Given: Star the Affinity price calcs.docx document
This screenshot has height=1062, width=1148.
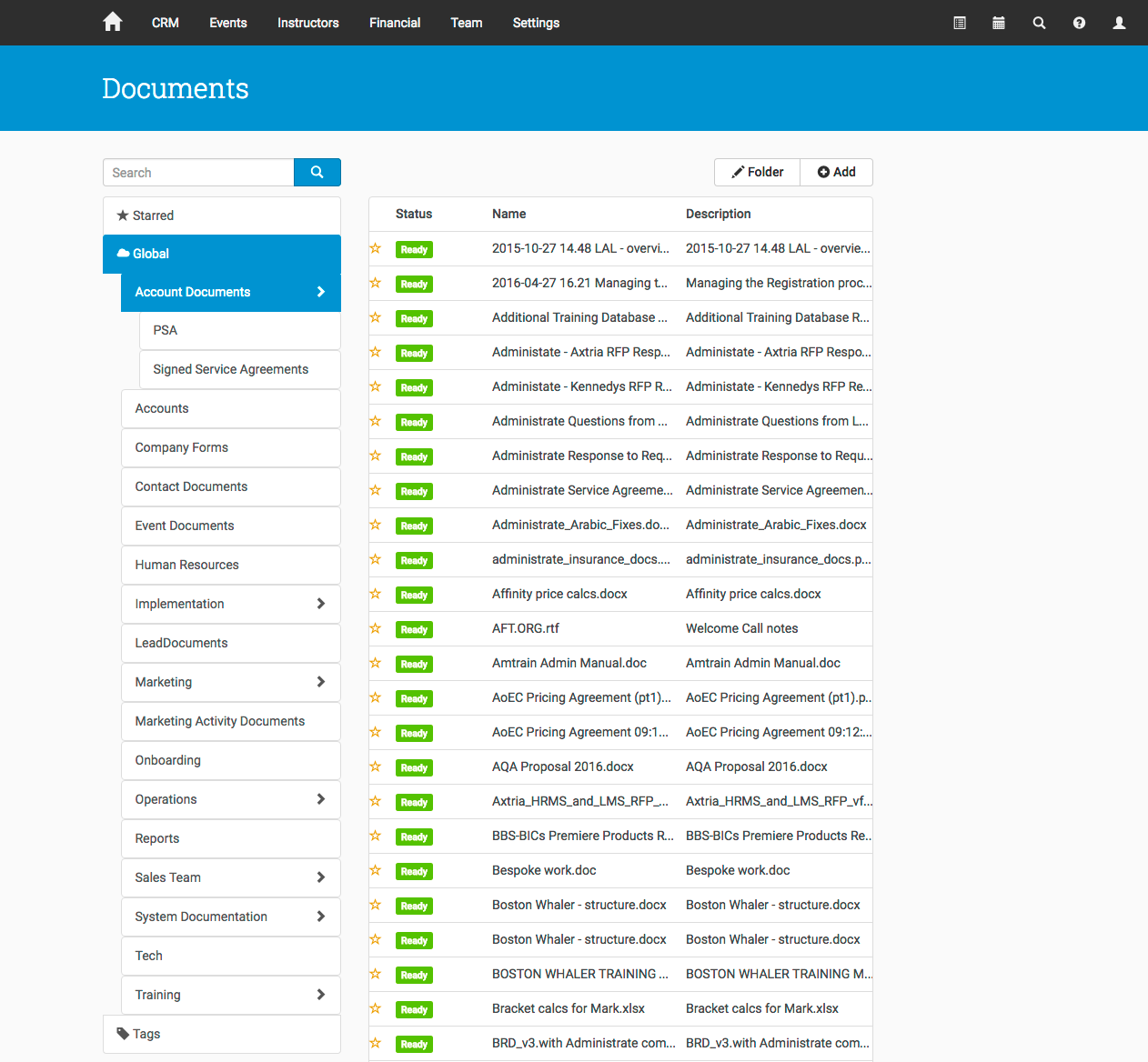Looking at the screenshot, I should tap(375, 594).
